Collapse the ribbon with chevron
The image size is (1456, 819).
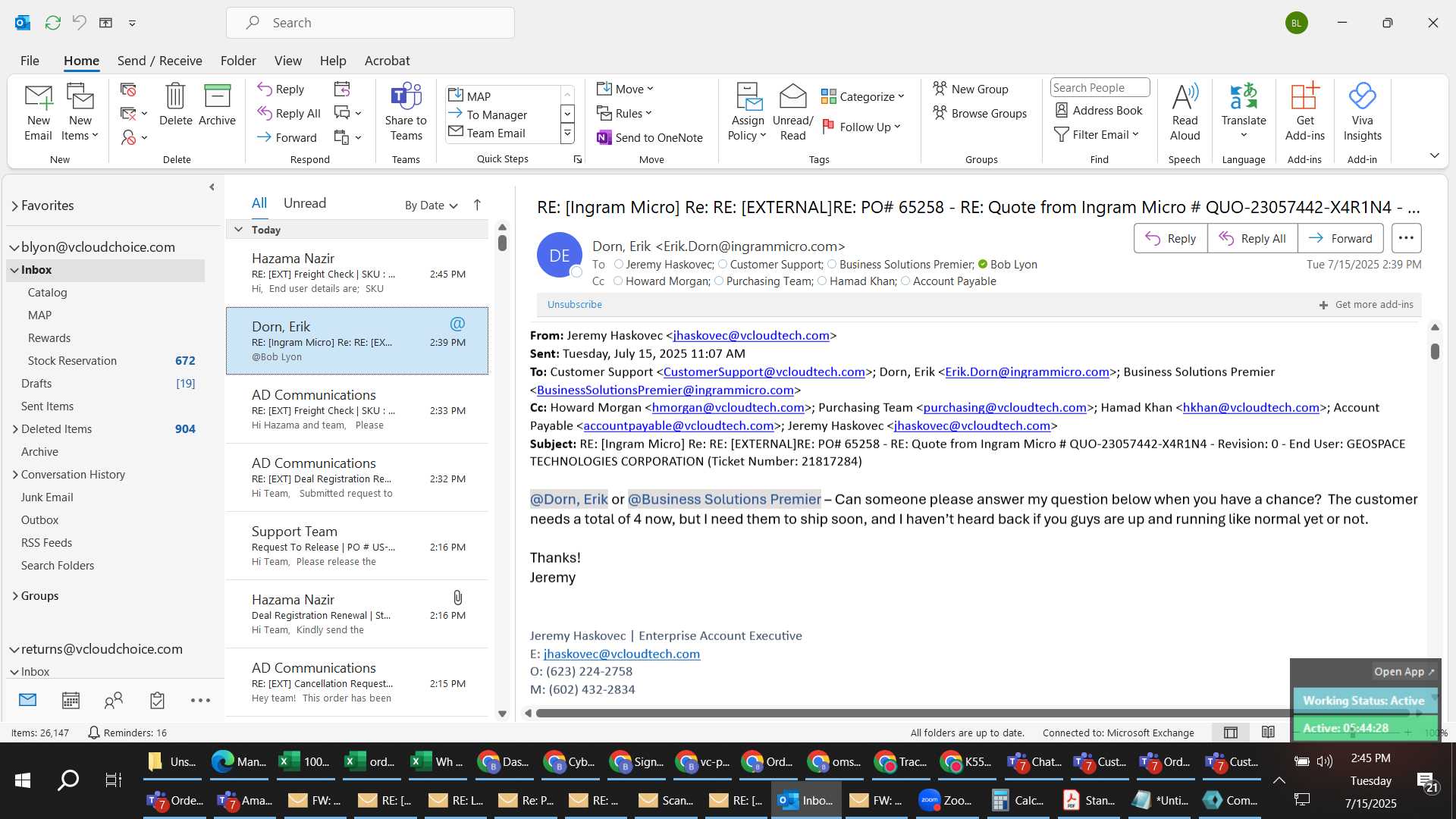coord(1434,155)
